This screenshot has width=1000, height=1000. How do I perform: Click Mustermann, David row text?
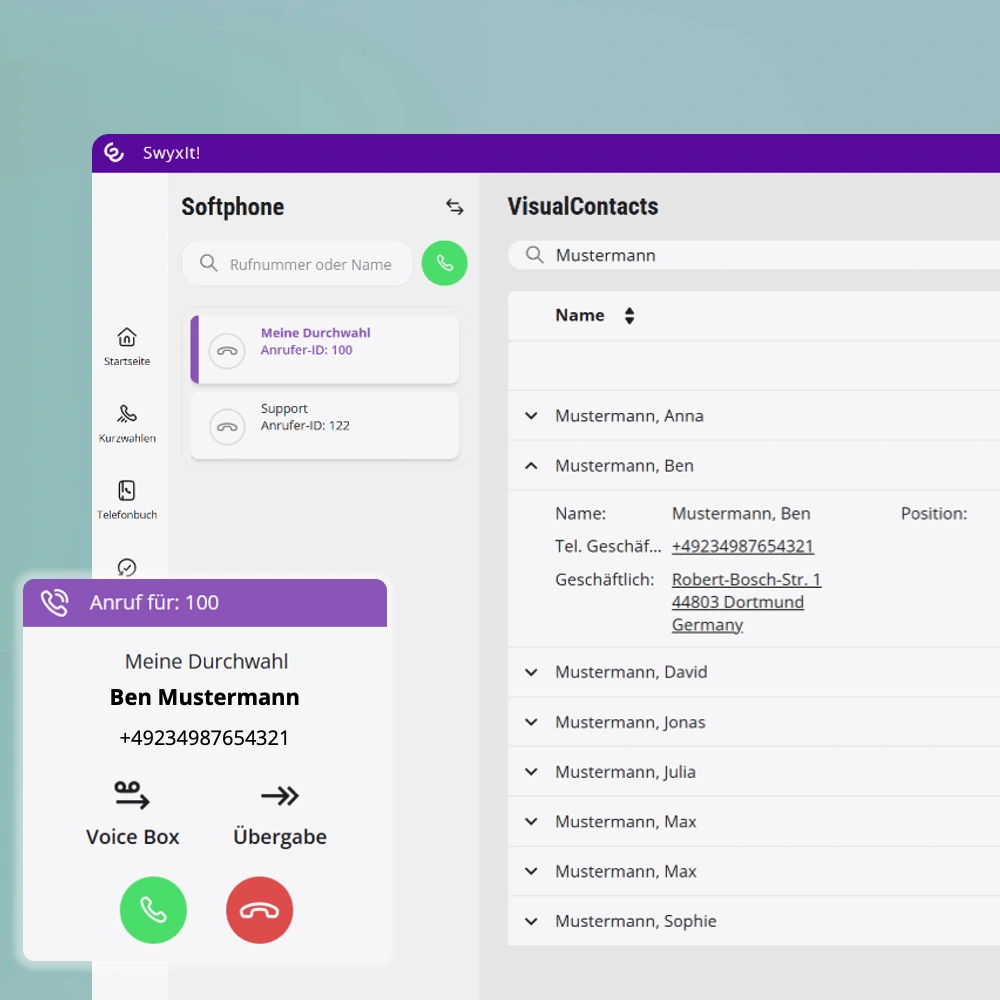[631, 672]
